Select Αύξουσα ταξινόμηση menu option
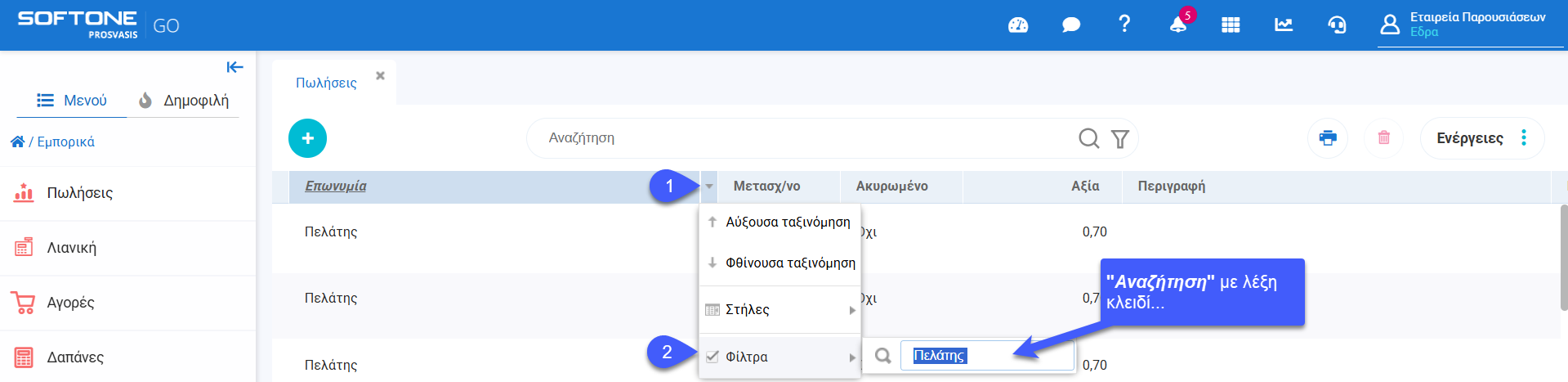The width and height of the screenshot is (1568, 382). tap(787, 222)
